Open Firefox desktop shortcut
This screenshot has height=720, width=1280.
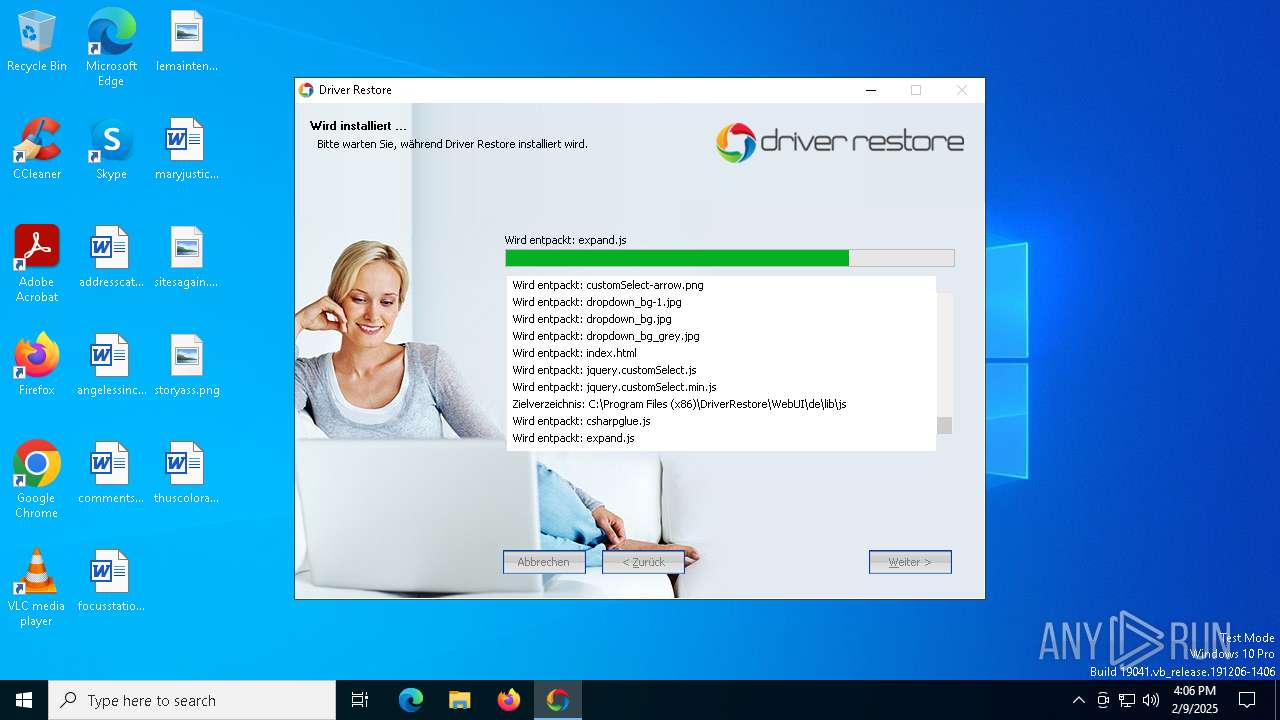click(37, 366)
